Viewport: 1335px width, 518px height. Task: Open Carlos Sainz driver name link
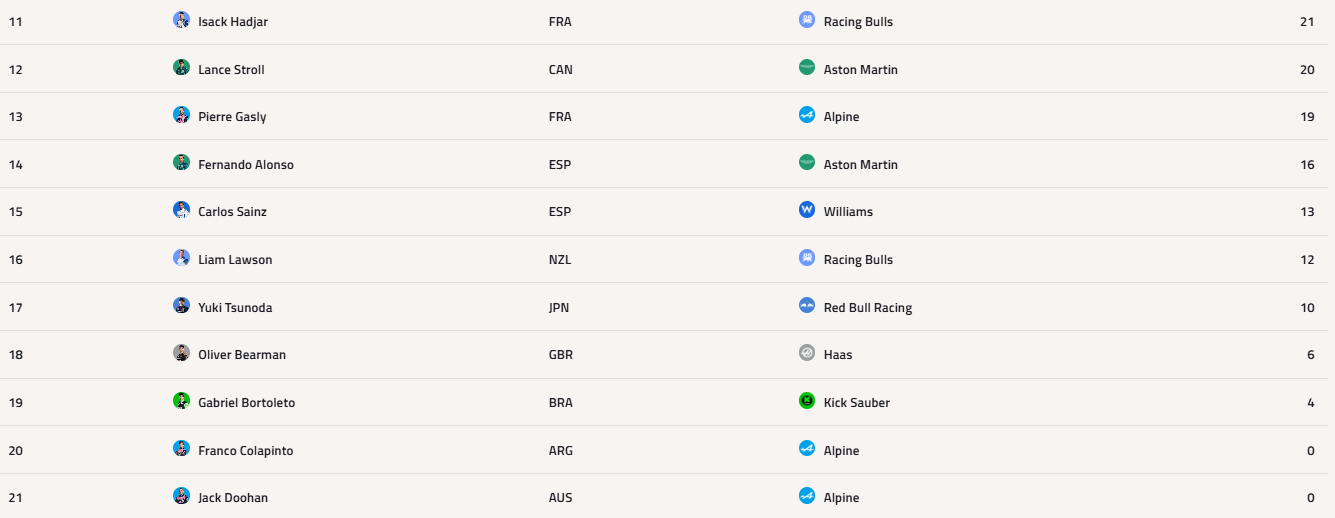point(232,212)
